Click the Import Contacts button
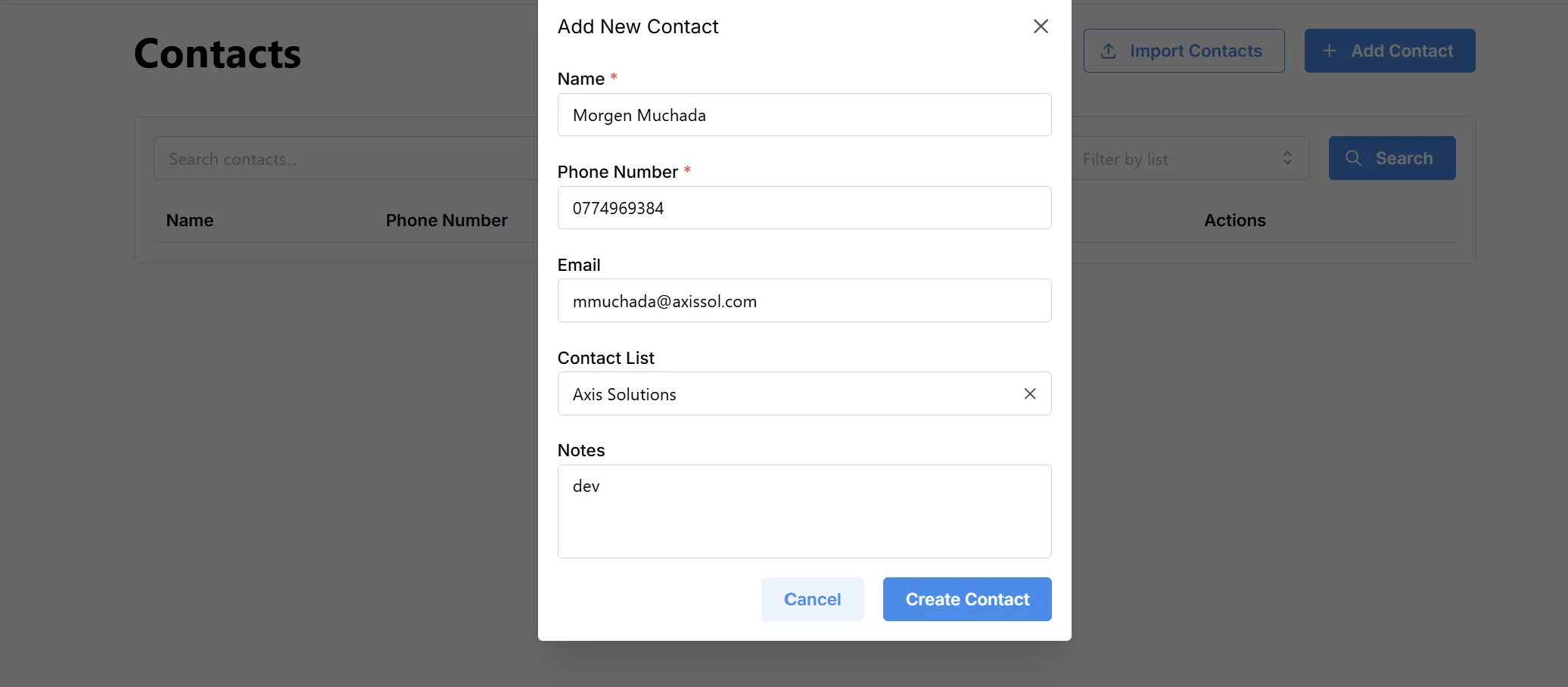Viewport: 1568px width, 687px height. pos(1184,50)
